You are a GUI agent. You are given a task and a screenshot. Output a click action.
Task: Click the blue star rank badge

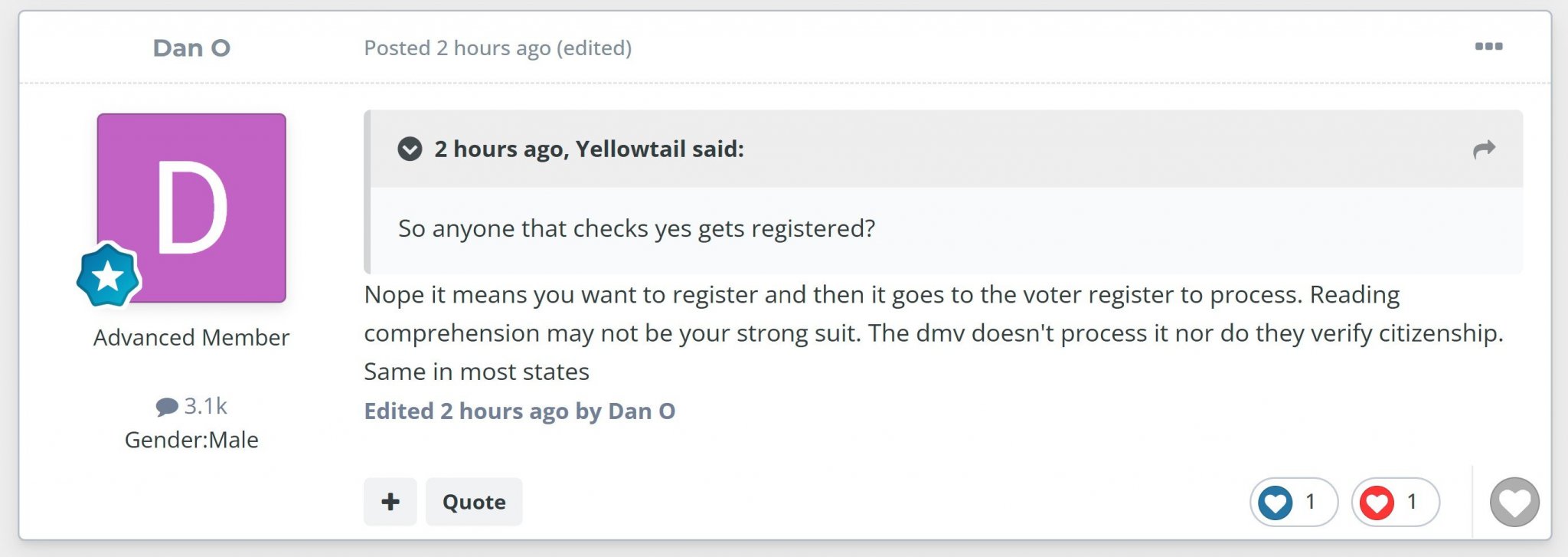(x=108, y=275)
